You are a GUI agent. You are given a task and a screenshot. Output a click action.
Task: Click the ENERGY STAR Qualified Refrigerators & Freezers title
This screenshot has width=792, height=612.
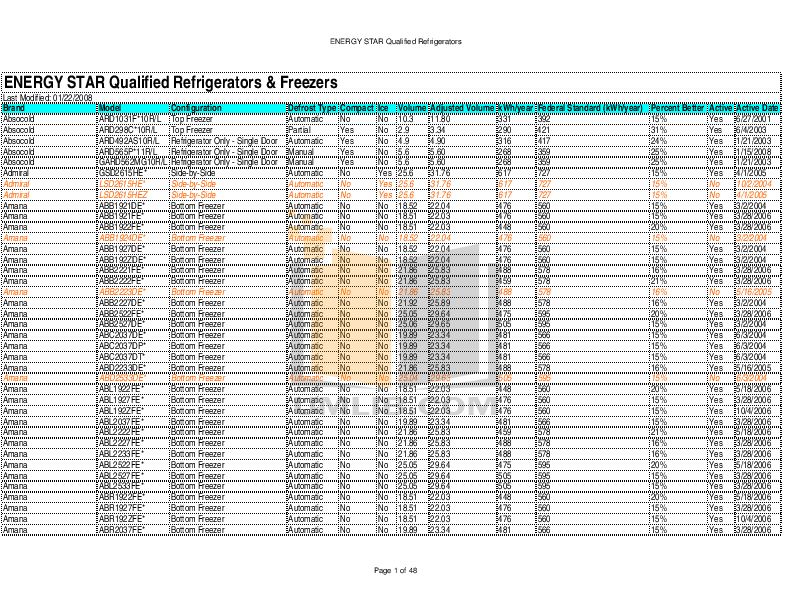(x=170, y=82)
